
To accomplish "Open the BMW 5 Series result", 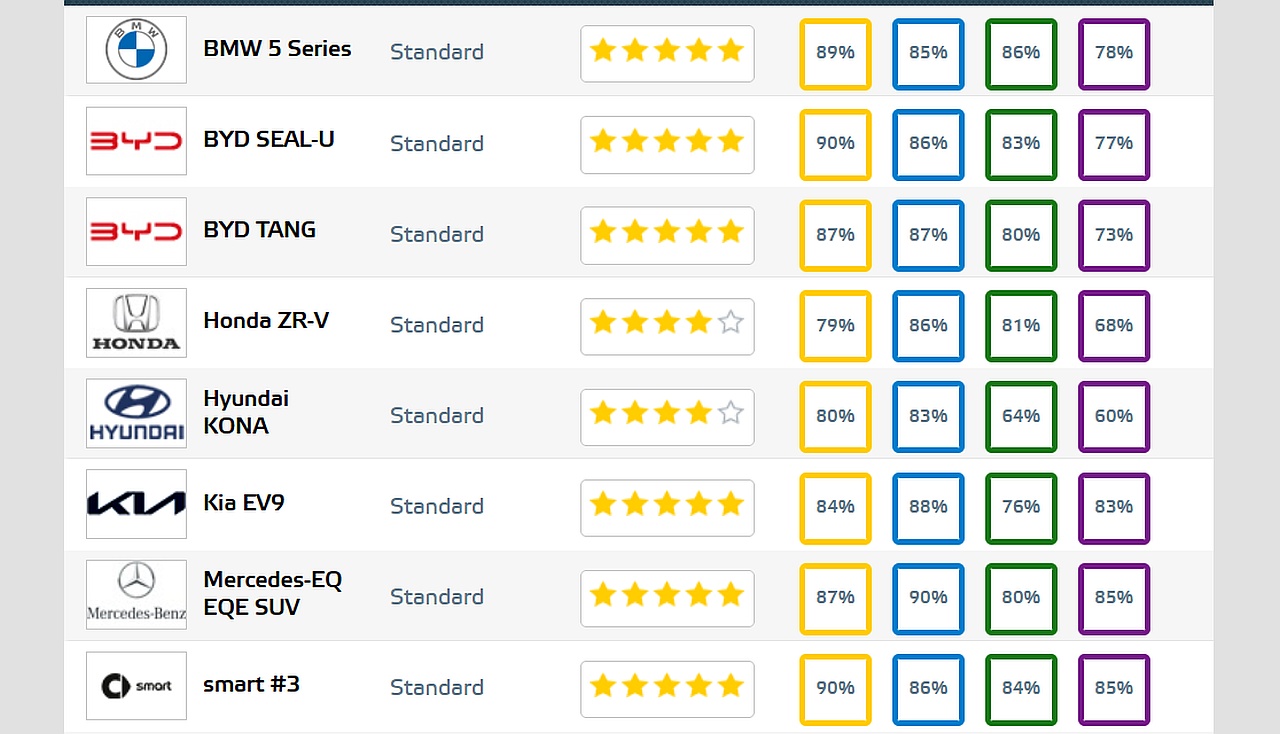I will (x=277, y=49).
